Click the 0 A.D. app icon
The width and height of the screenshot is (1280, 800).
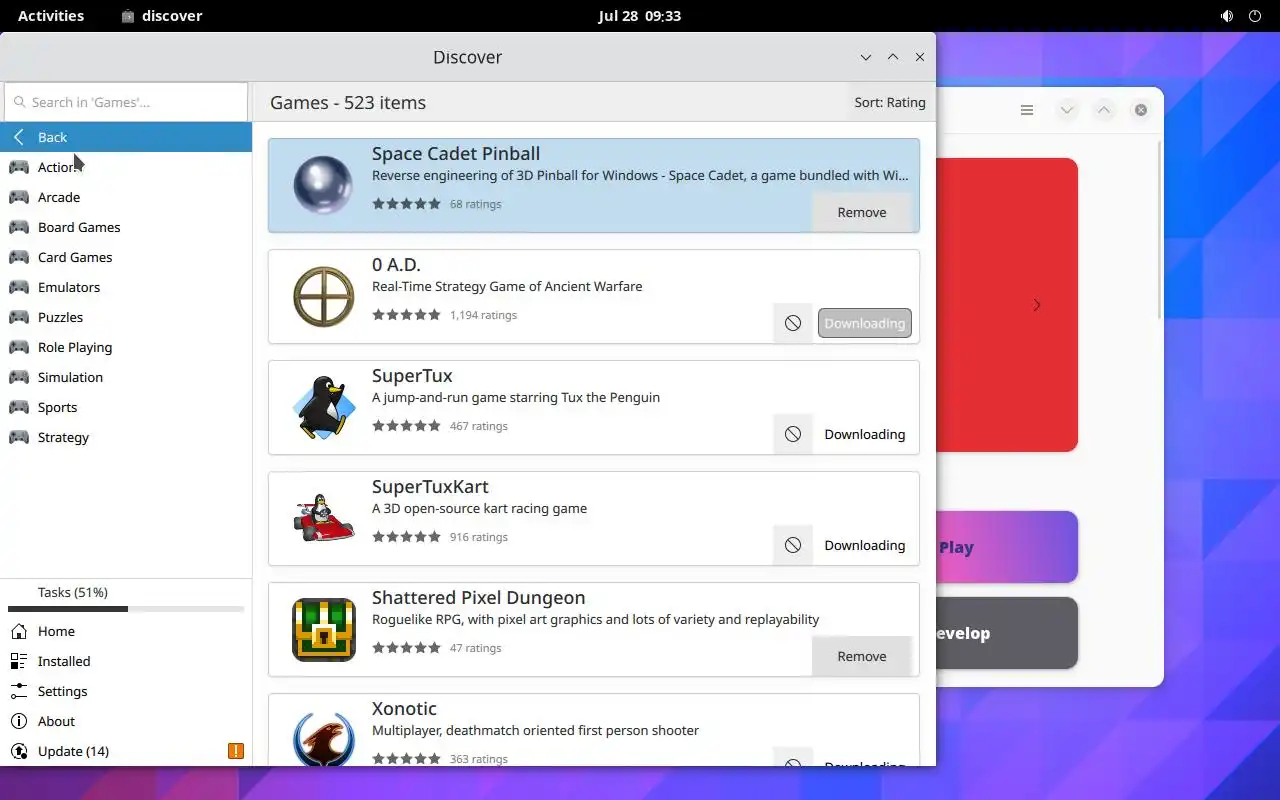tap(323, 296)
